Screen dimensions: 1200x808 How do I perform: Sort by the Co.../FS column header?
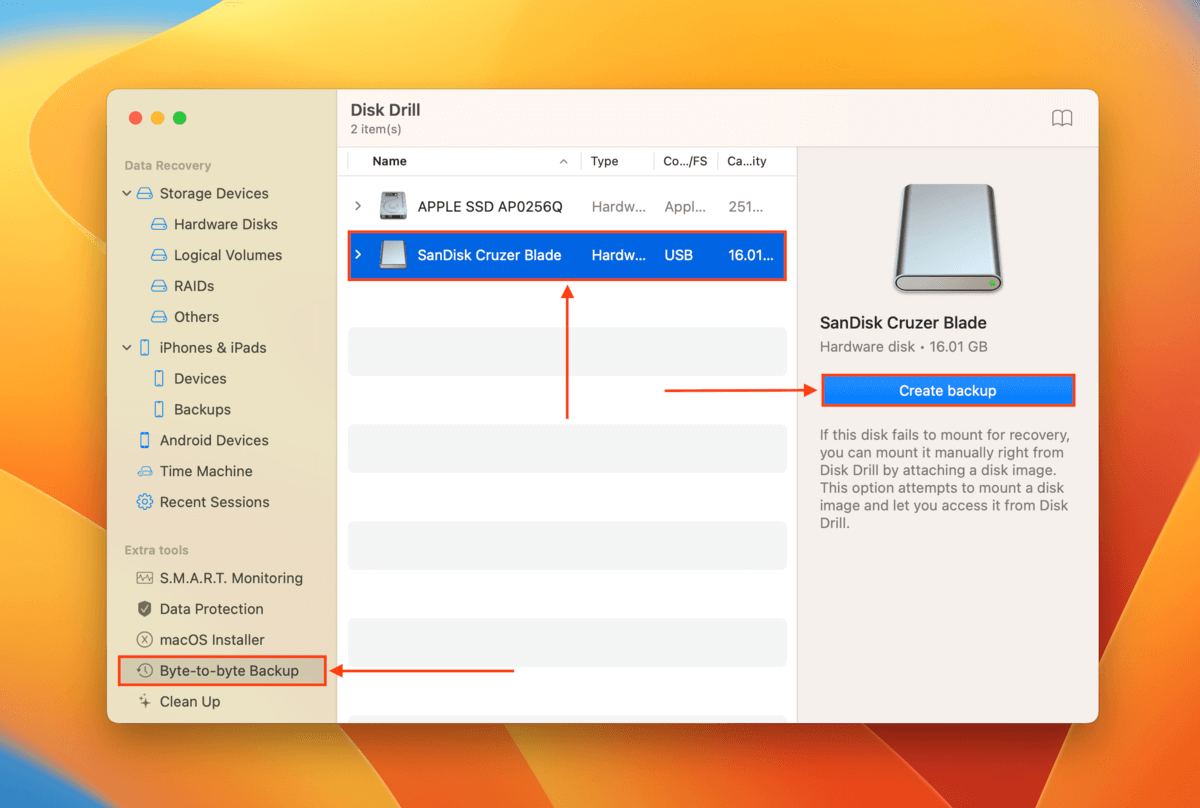tap(686, 161)
